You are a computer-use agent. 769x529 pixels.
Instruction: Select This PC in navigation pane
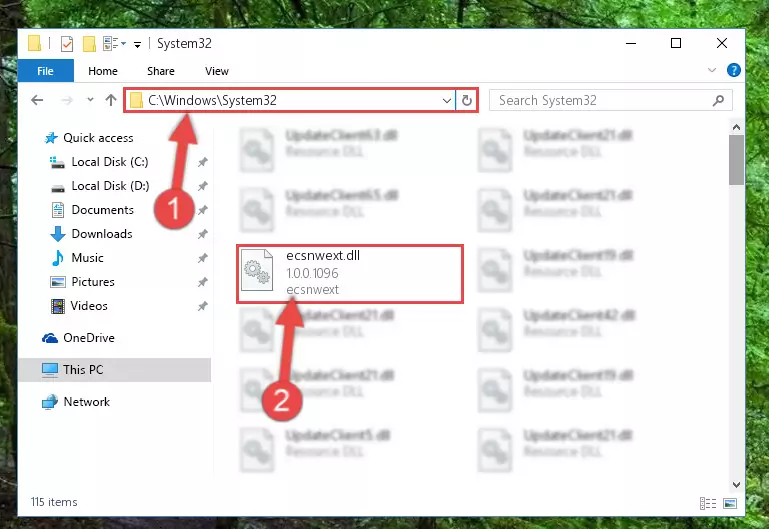115,370
